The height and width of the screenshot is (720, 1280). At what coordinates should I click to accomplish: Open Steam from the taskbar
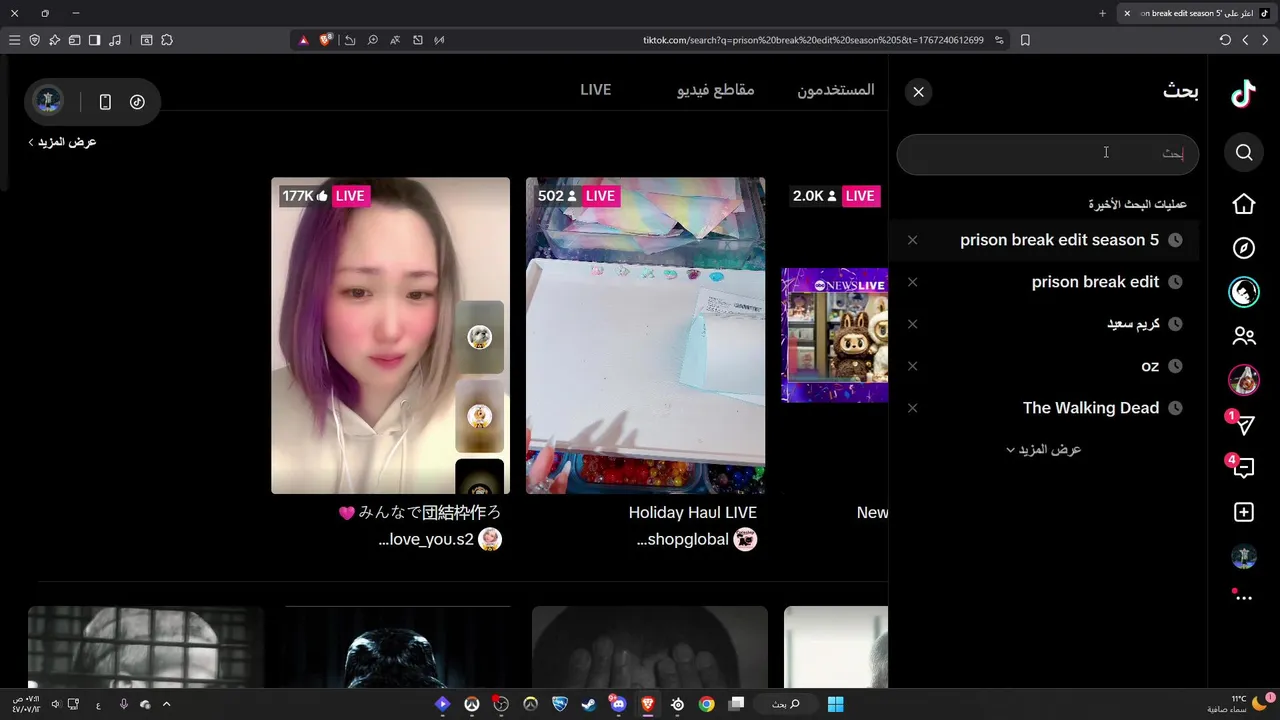[x=589, y=704]
